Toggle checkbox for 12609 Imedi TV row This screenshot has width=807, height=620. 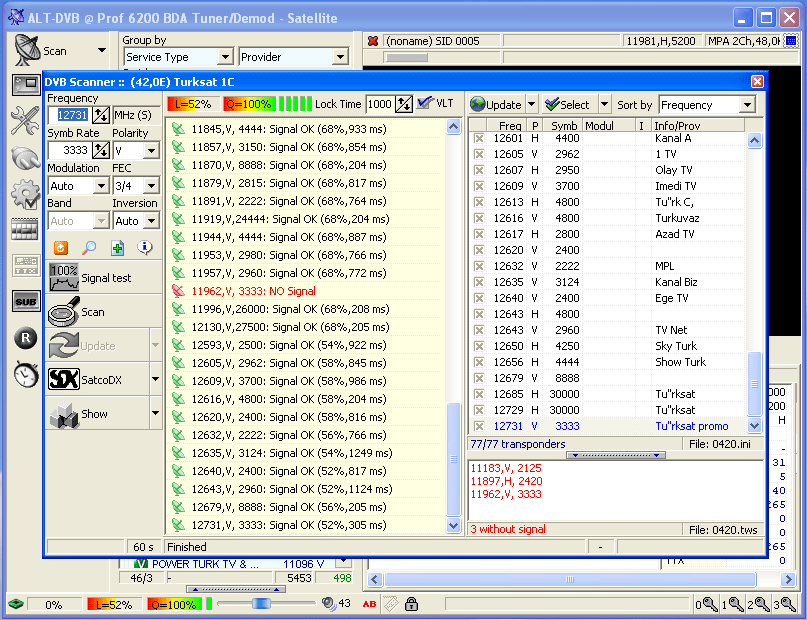479,186
